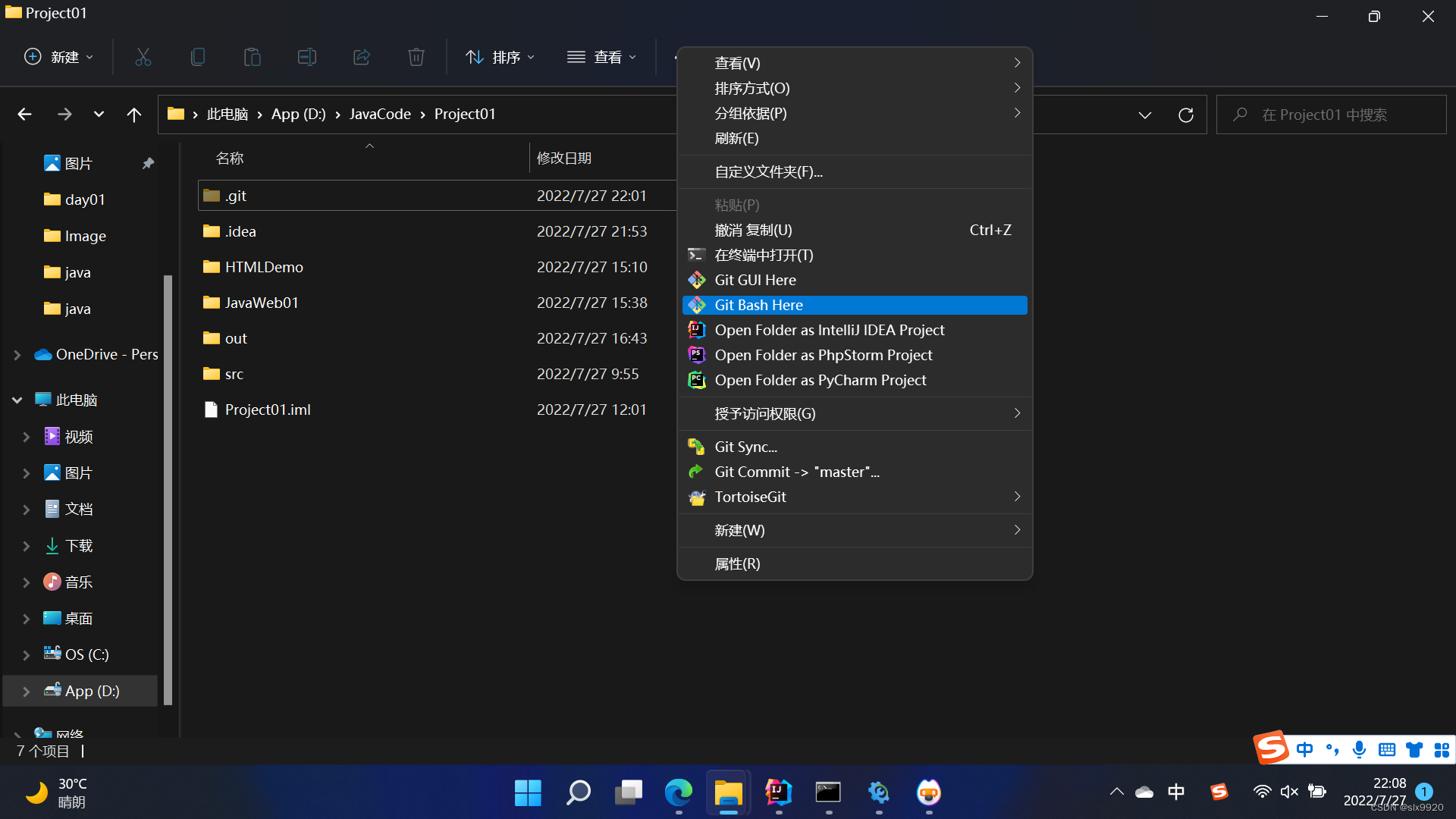Click the Rename toolbar icon
1456x819 pixels.
click(306, 57)
